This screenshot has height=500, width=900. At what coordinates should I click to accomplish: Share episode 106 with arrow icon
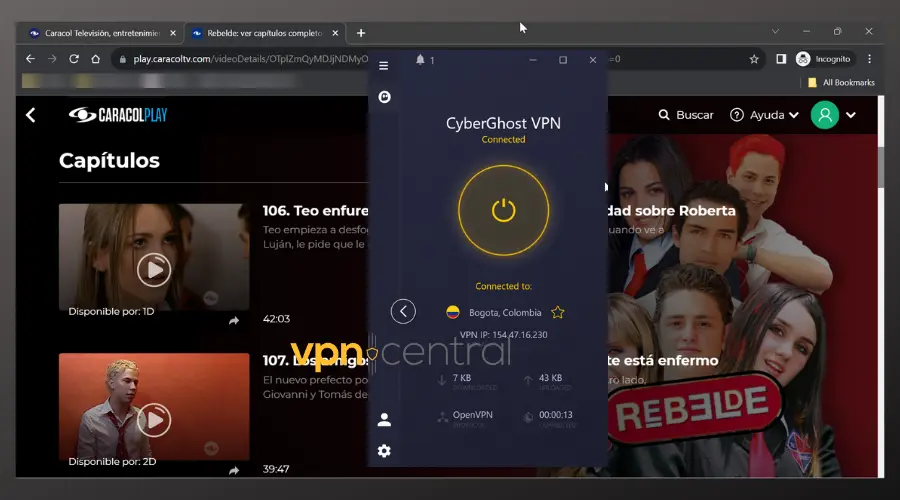pos(234,321)
